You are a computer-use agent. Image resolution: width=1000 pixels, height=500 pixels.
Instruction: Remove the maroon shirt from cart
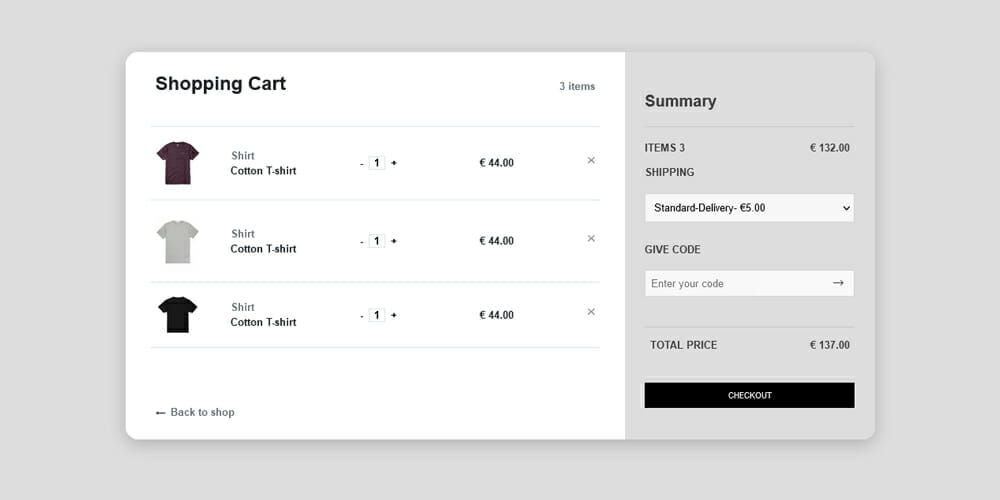pos(591,160)
